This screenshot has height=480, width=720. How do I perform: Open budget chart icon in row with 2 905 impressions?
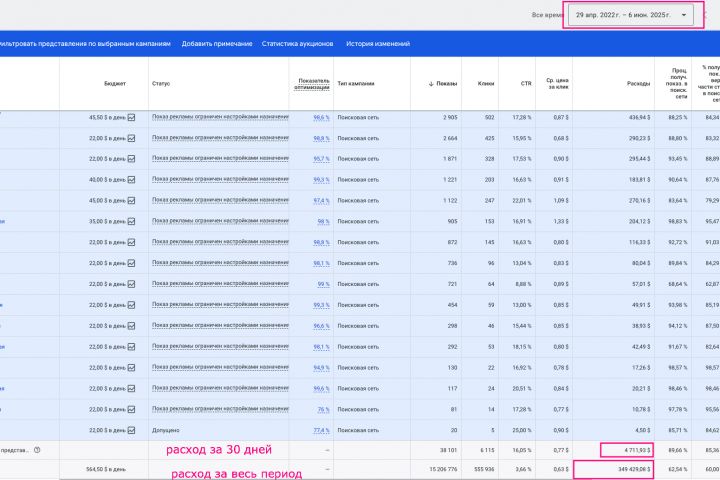131,118
